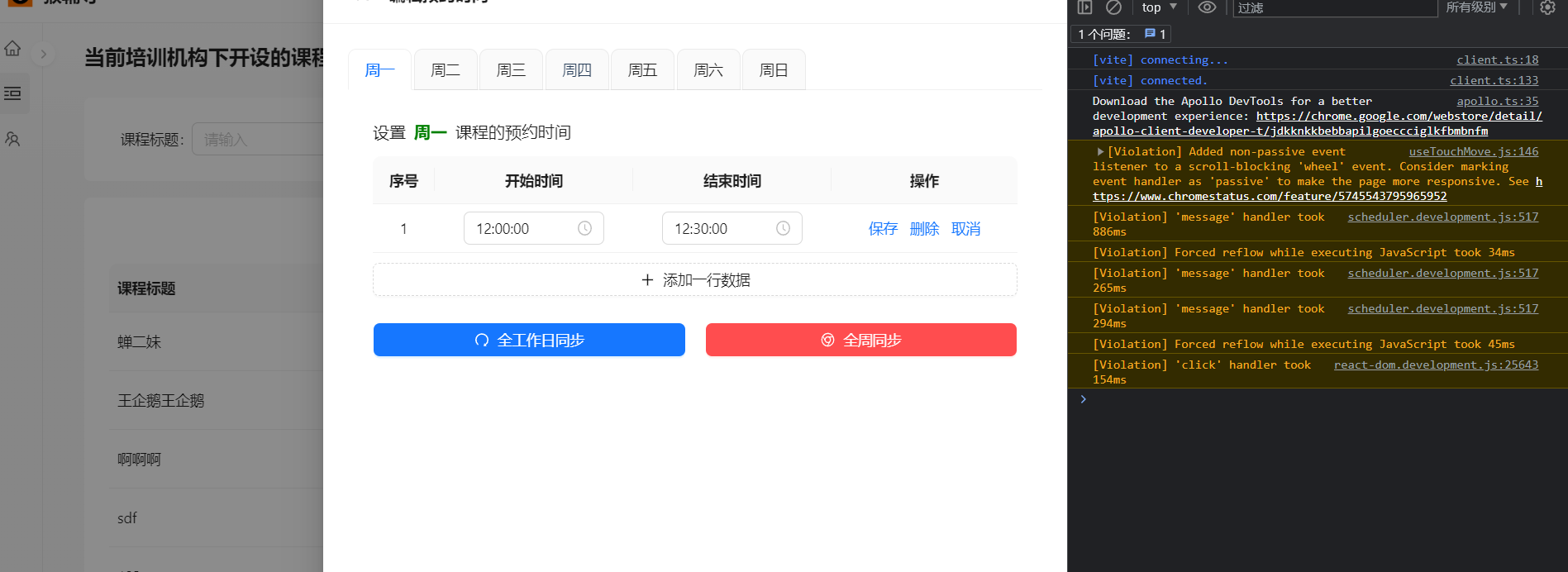This screenshot has height=572, width=1568.
Task: Switch to the 周六 tab
Action: coord(708,70)
